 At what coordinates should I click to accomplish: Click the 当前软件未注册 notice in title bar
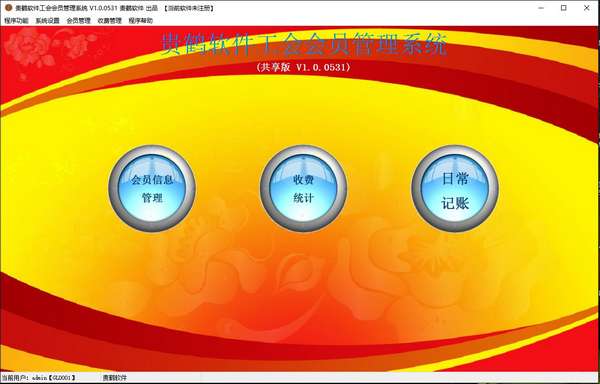[188, 8]
